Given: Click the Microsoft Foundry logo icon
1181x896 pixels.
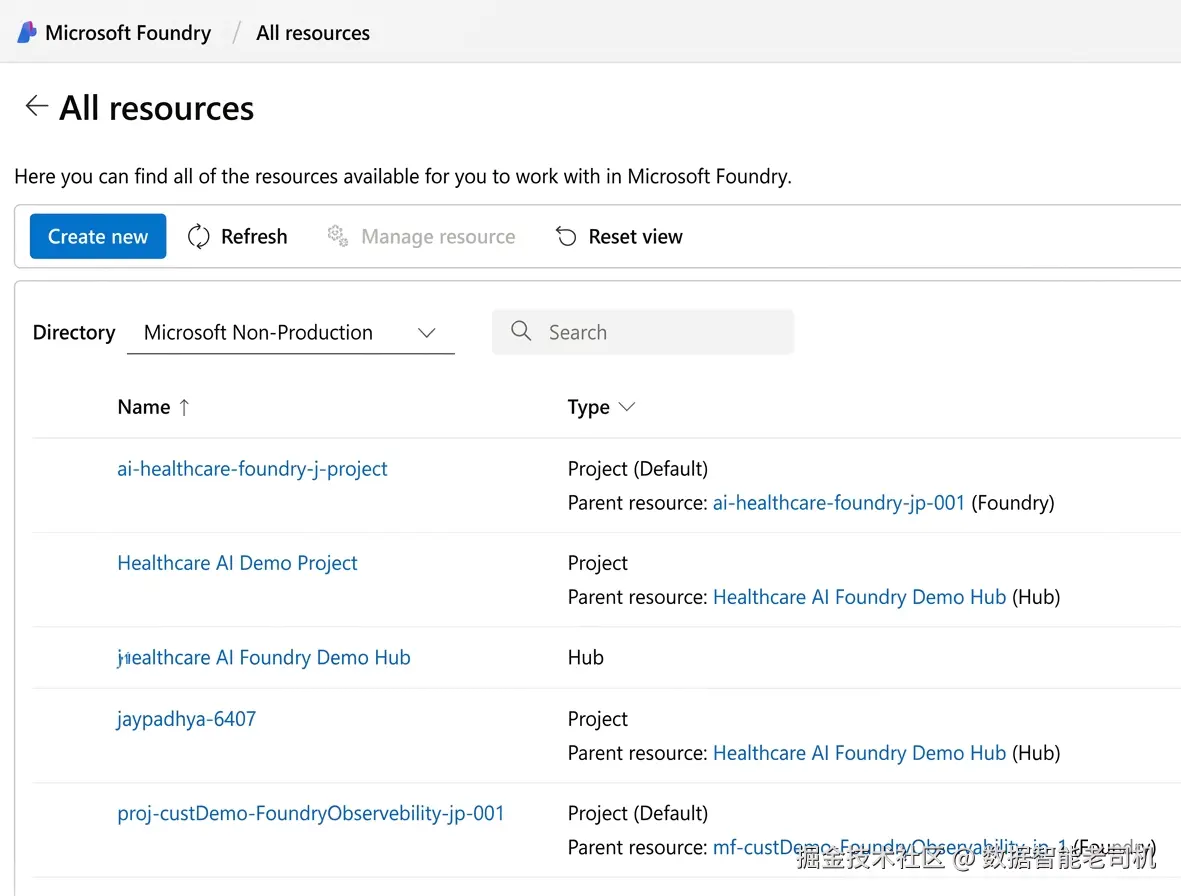Looking at the screenshot, I should point(26,32).
